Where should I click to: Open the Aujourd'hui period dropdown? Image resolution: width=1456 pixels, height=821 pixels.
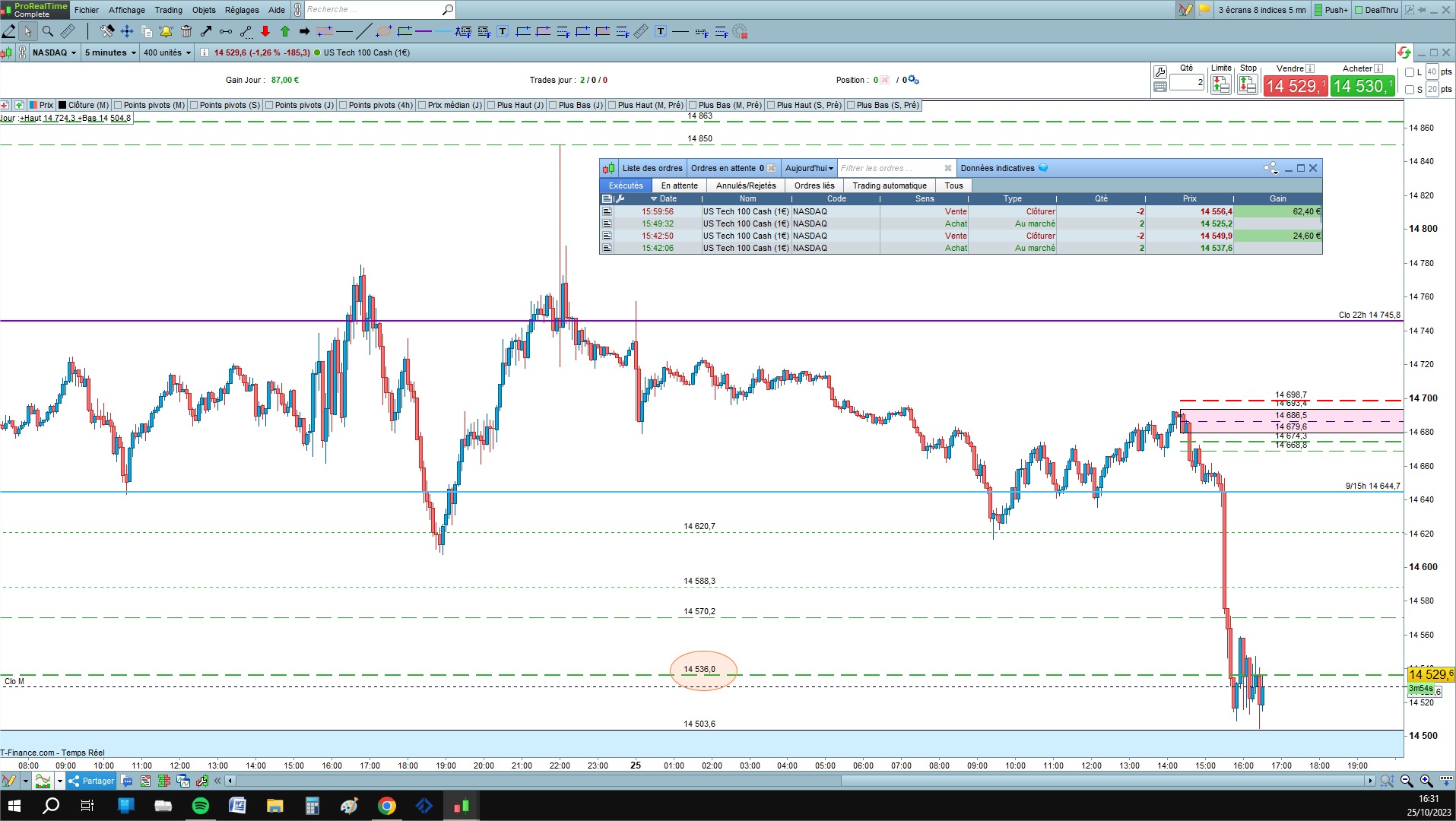point(809,168)
